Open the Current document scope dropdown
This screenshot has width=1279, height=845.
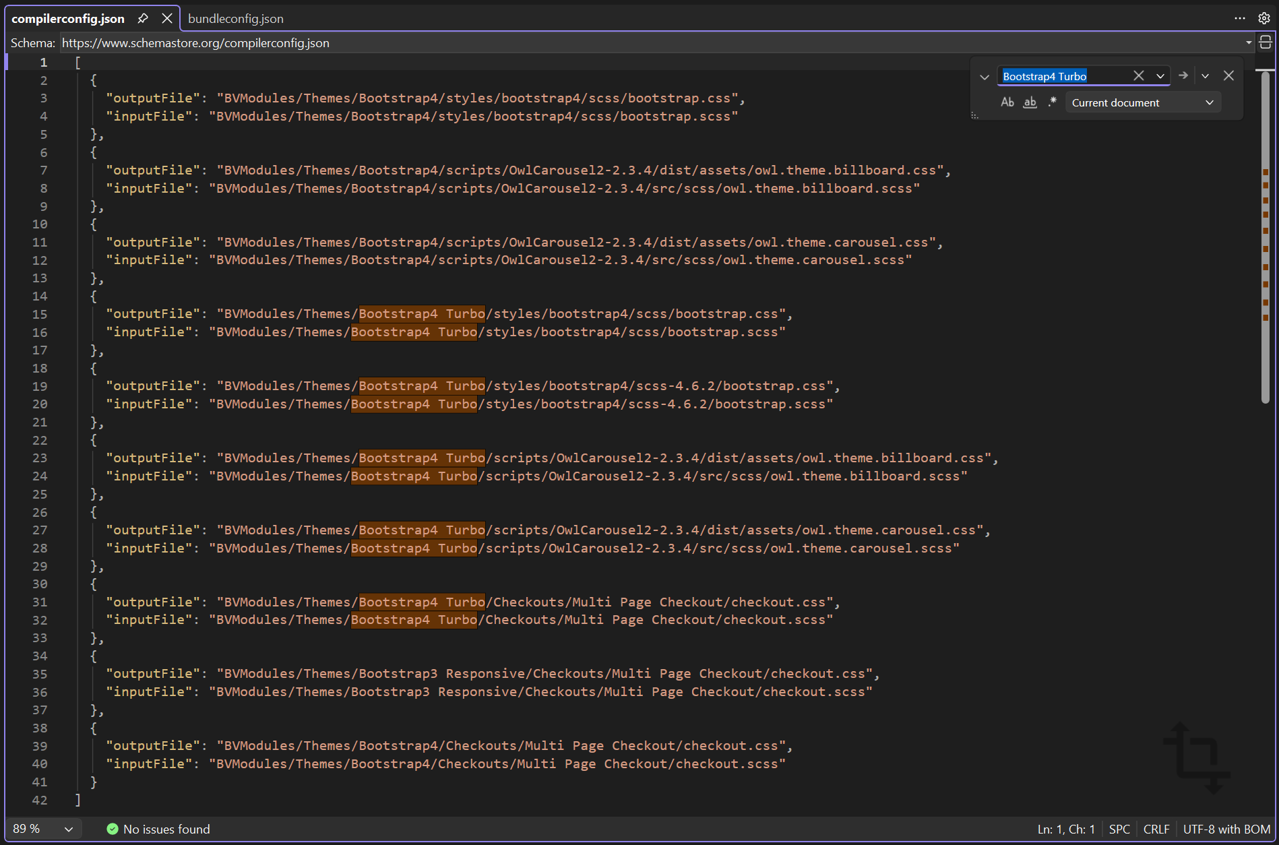click(x=1143, y=103)
